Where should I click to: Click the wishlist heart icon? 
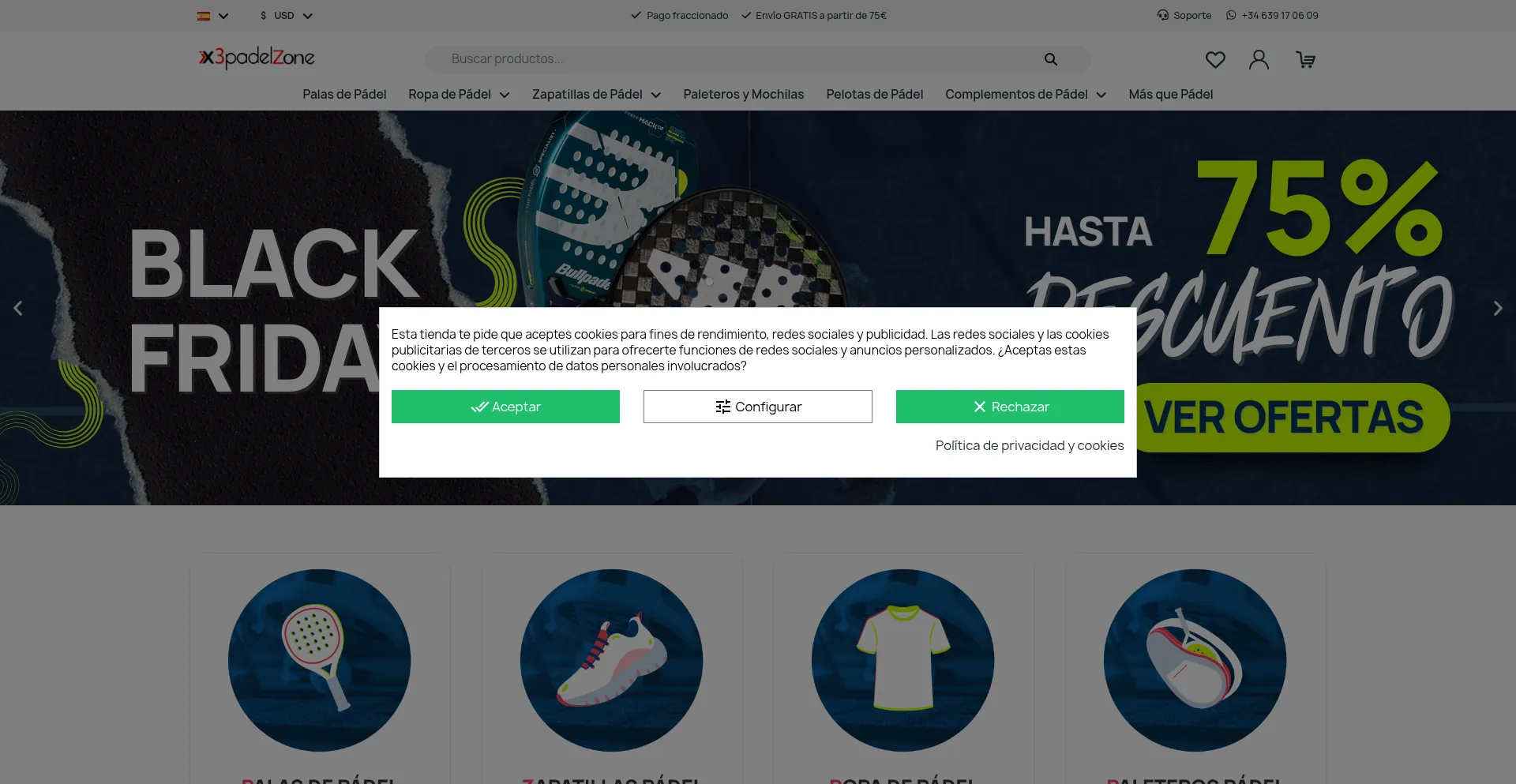point(1215,60)
